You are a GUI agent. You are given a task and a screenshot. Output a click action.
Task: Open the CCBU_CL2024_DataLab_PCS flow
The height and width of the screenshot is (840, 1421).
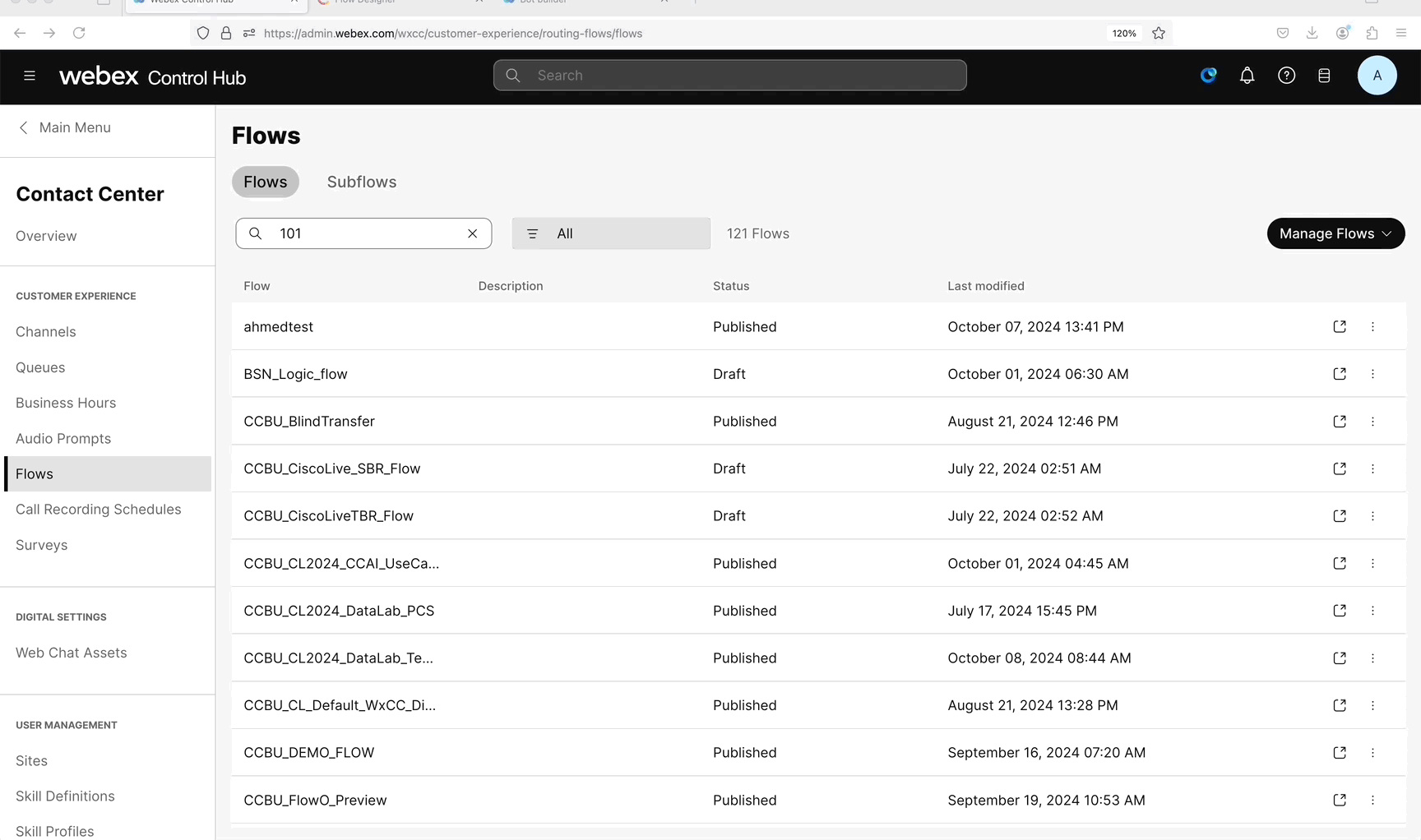(339, 611)
